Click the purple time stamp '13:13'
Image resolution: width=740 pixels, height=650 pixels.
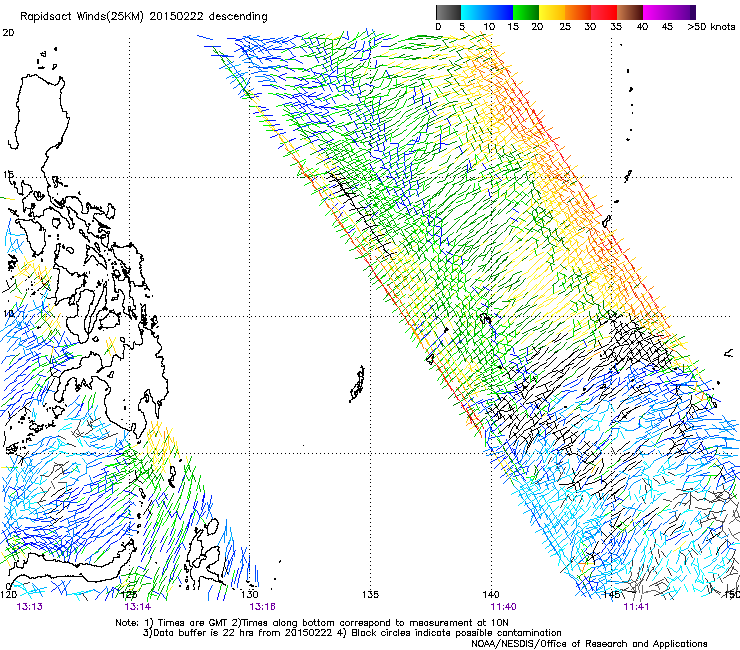tap(29, 607)
